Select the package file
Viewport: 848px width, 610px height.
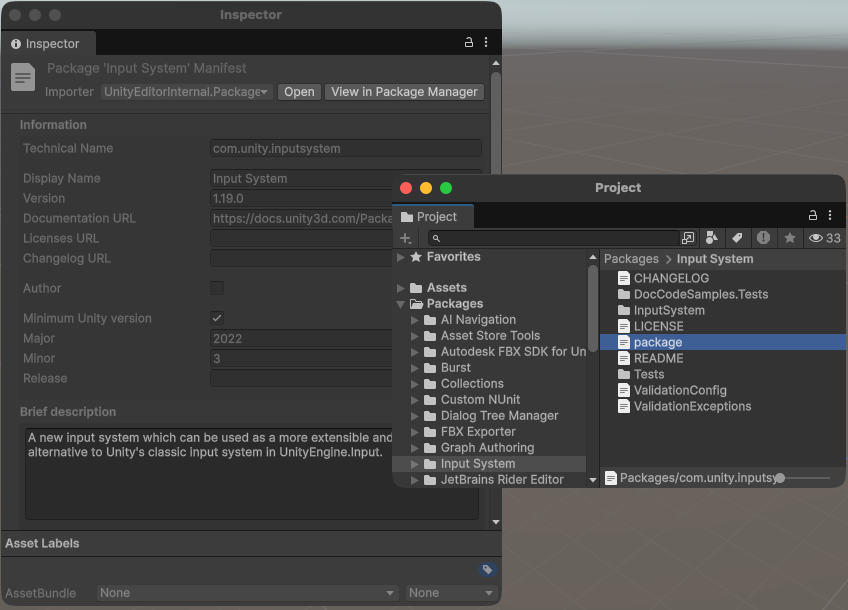[723, 342]
